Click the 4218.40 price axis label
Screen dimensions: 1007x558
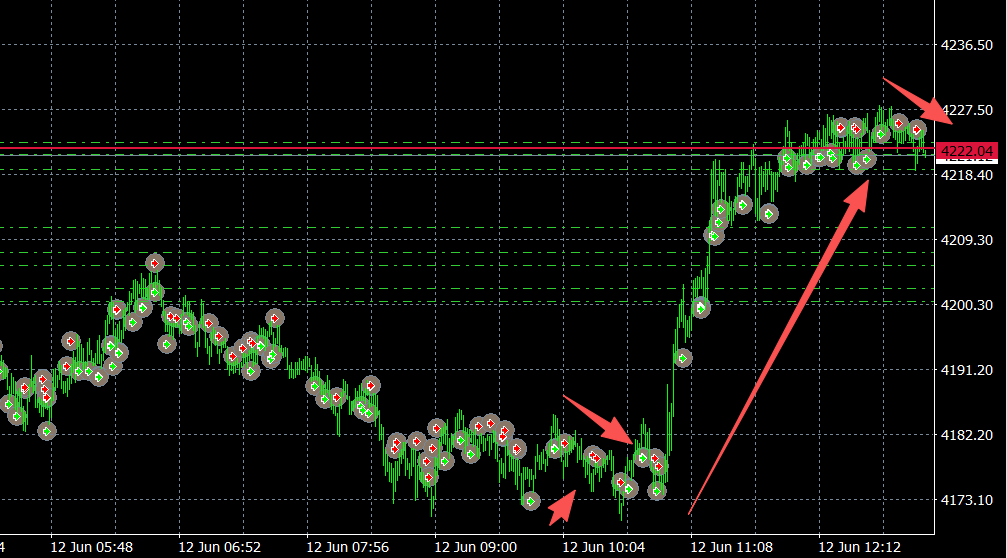(x=967, y=175)
